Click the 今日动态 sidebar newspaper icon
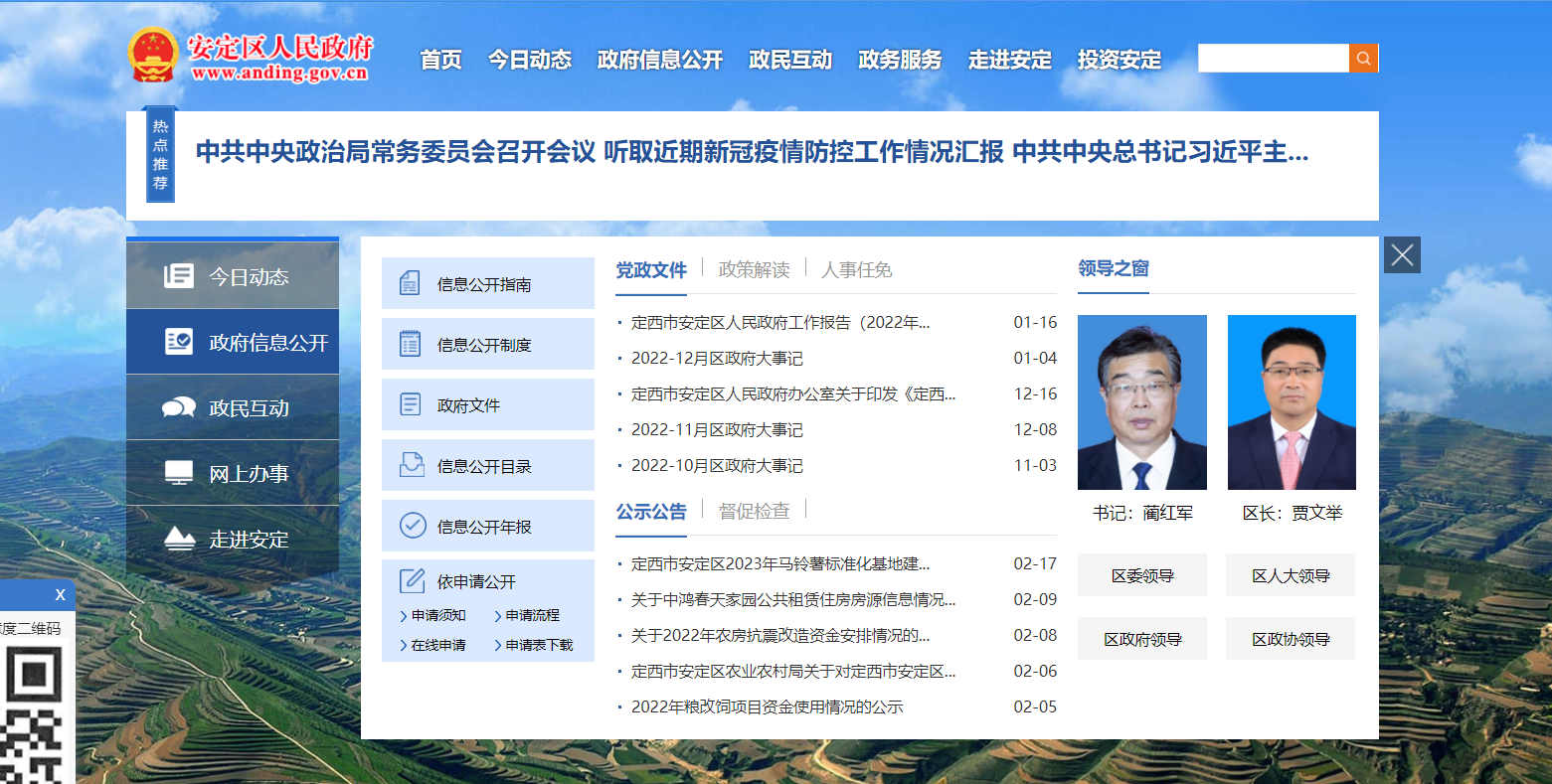 click(179, 276)
